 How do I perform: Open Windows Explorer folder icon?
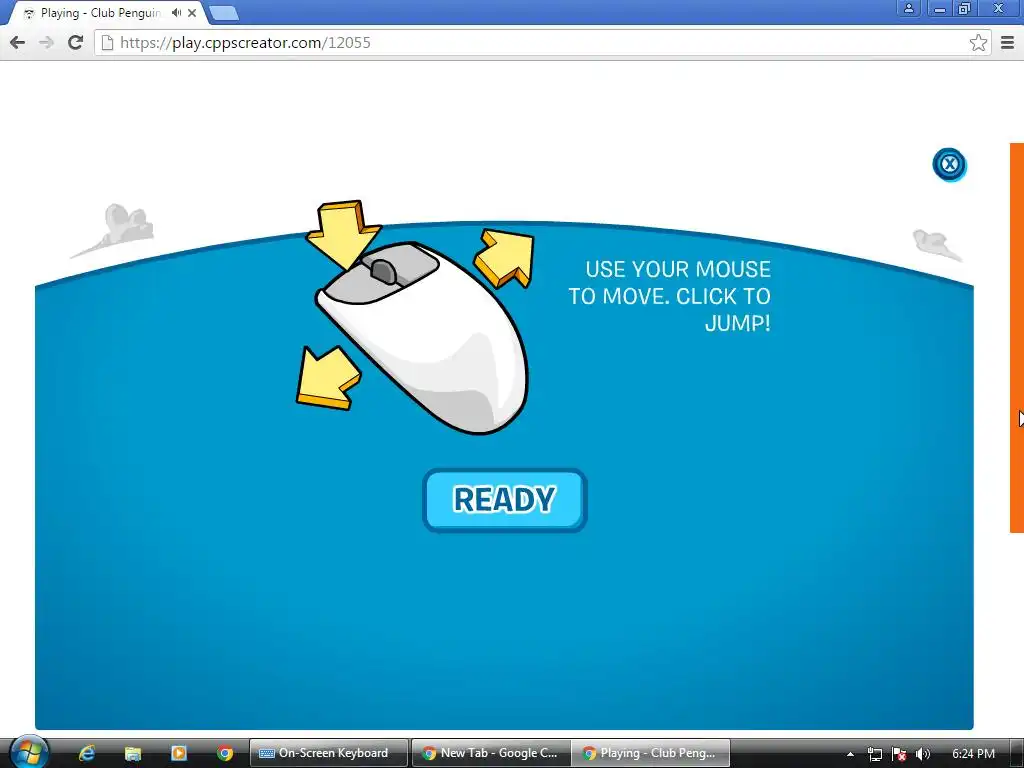point(133,753)
